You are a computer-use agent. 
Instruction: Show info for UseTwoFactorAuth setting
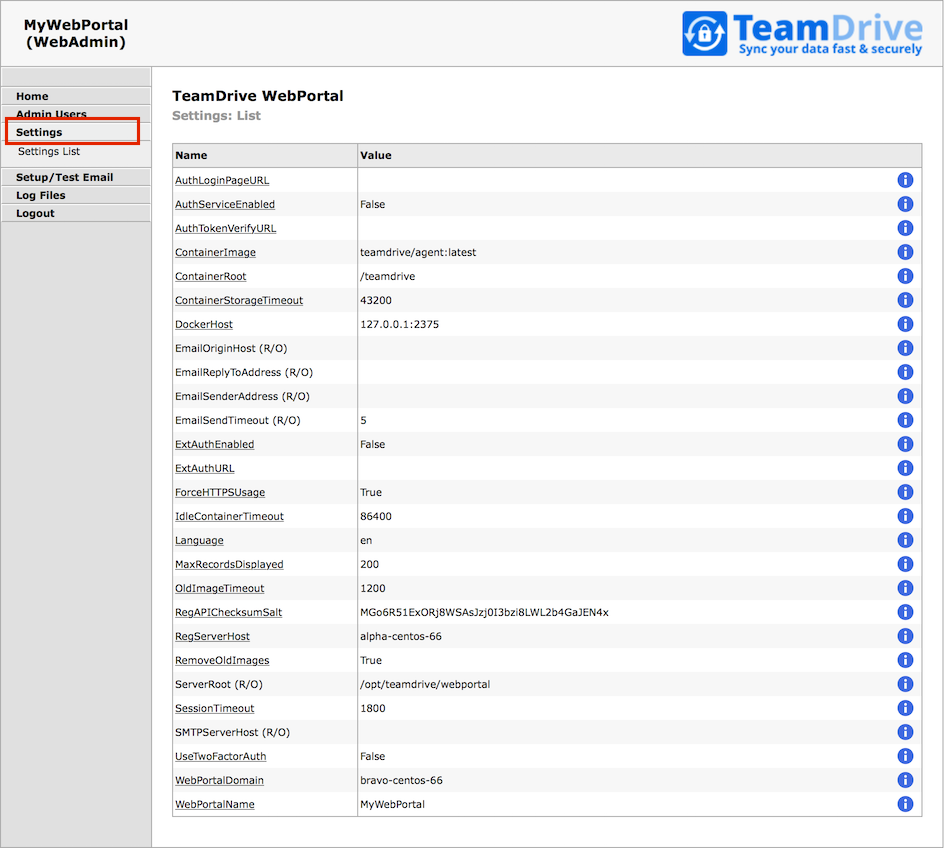[905, 756]
